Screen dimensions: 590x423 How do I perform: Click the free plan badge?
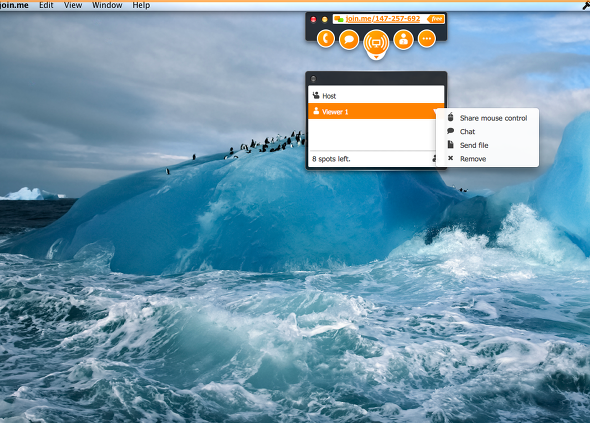pyautogui.click(x=436, y=19)
